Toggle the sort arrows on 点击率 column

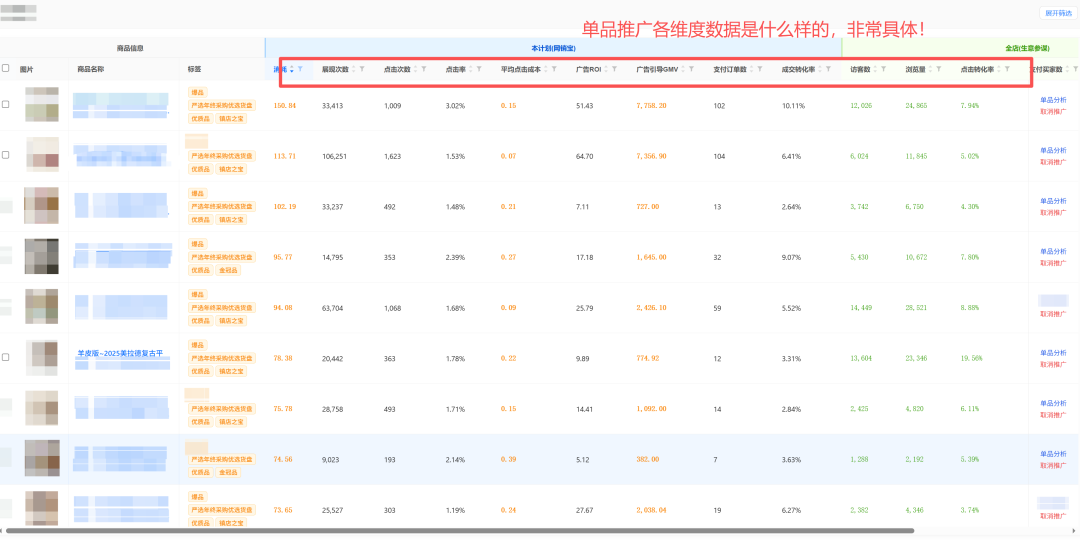(x=470, y=69)
